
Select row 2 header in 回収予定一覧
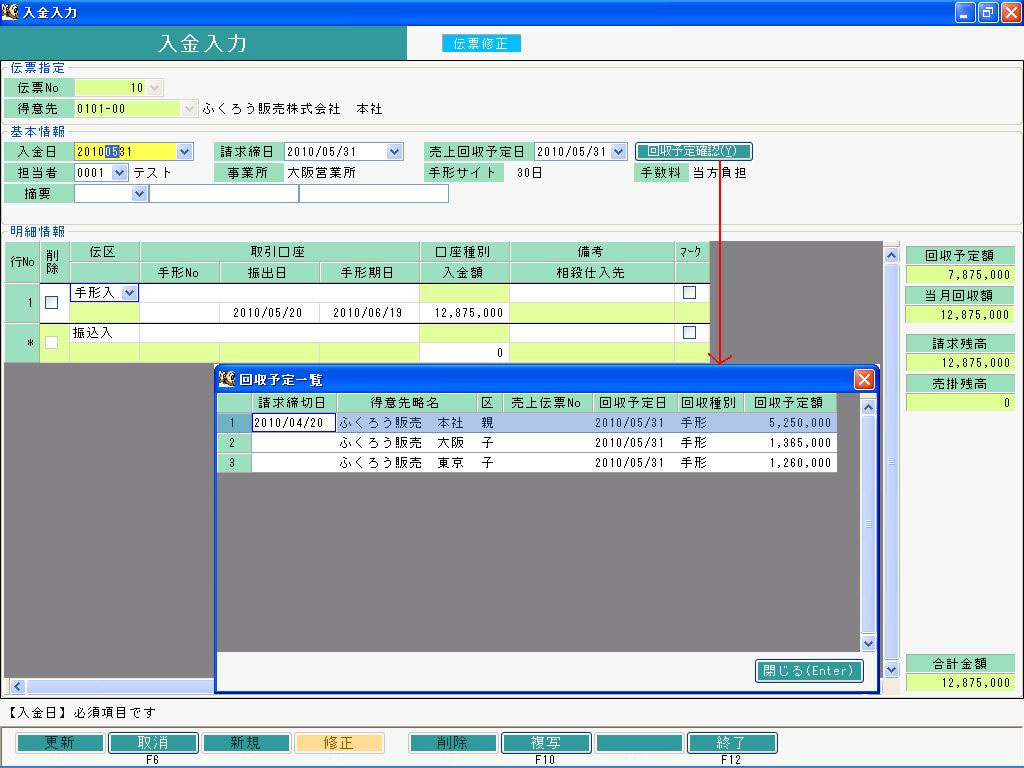[x=234, y=443]
